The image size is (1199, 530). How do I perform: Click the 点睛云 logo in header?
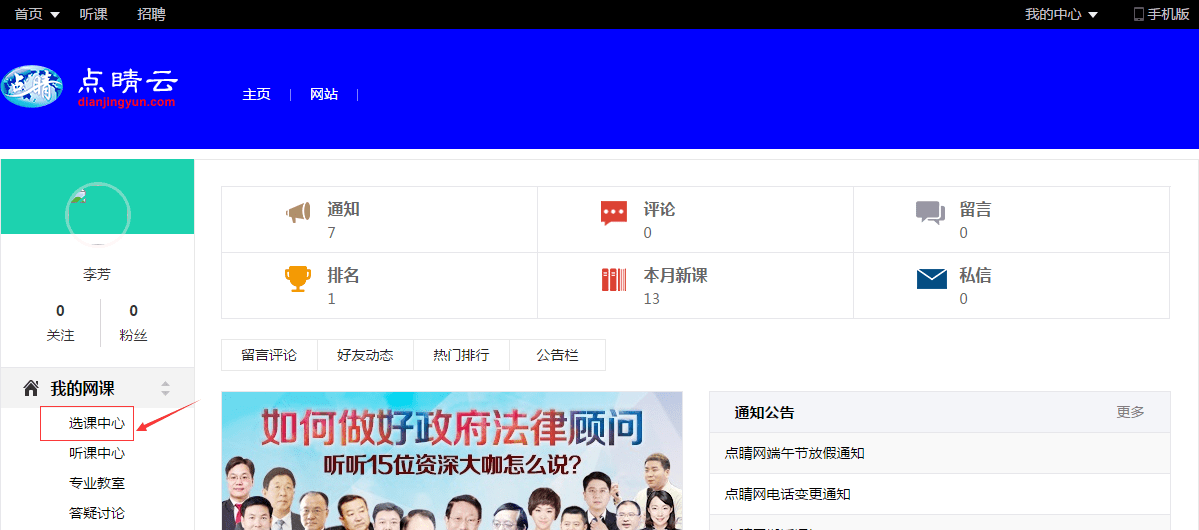[90, 87]
